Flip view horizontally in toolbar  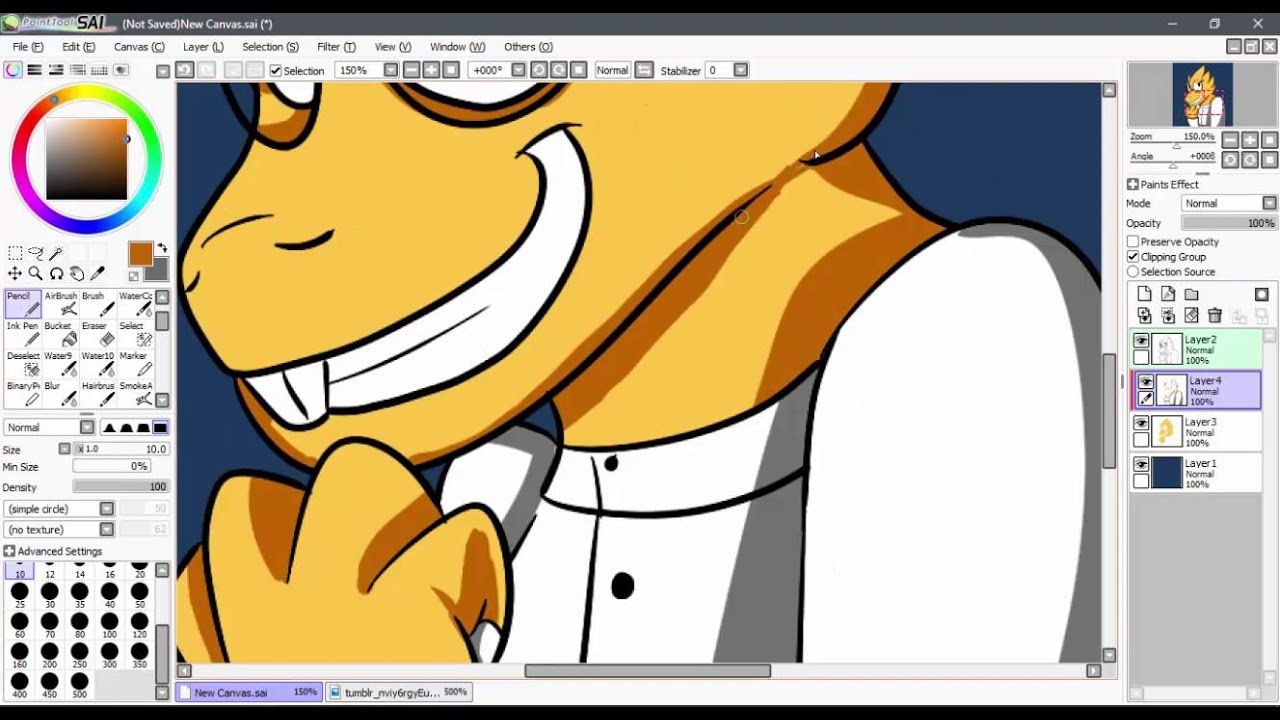[644, 70]
